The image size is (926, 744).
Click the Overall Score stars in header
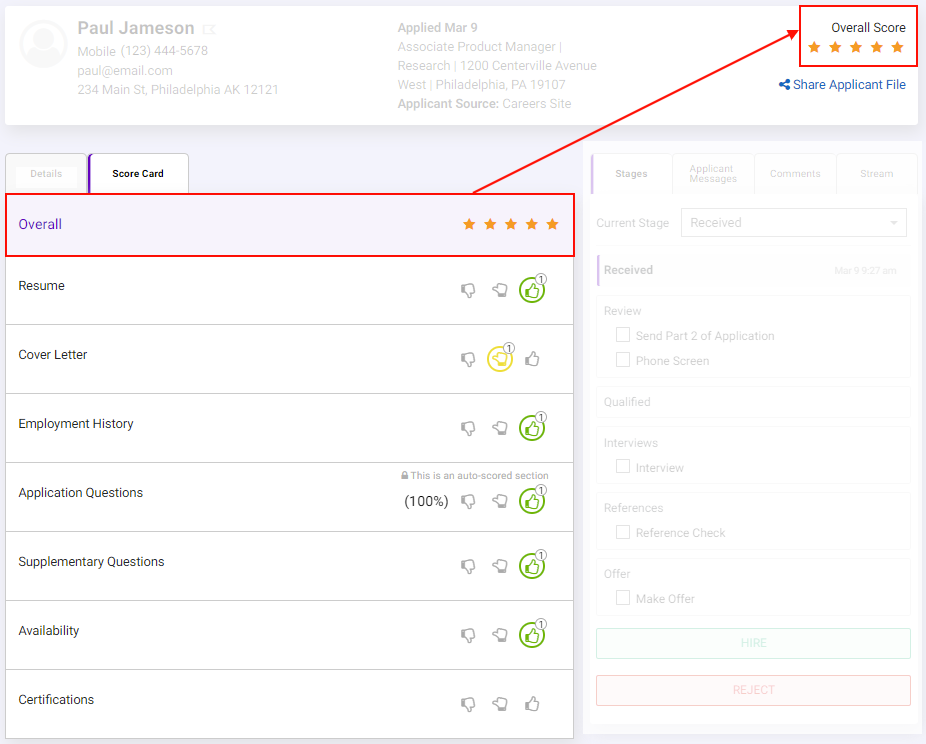pyautogui.click(x=856, y=47)
